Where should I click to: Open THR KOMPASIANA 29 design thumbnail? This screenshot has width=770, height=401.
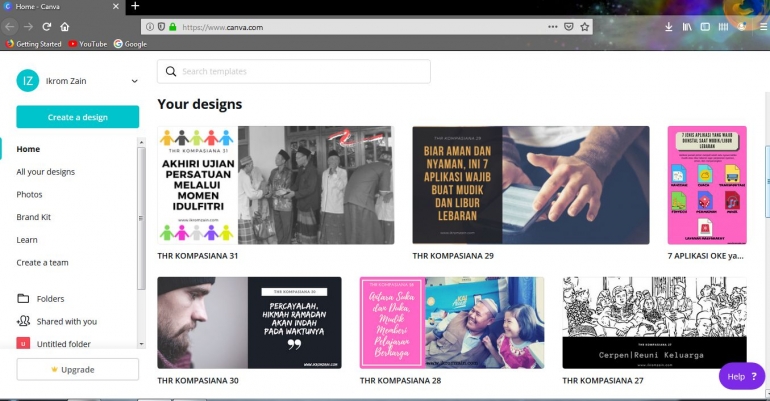[x=531, y=185]
